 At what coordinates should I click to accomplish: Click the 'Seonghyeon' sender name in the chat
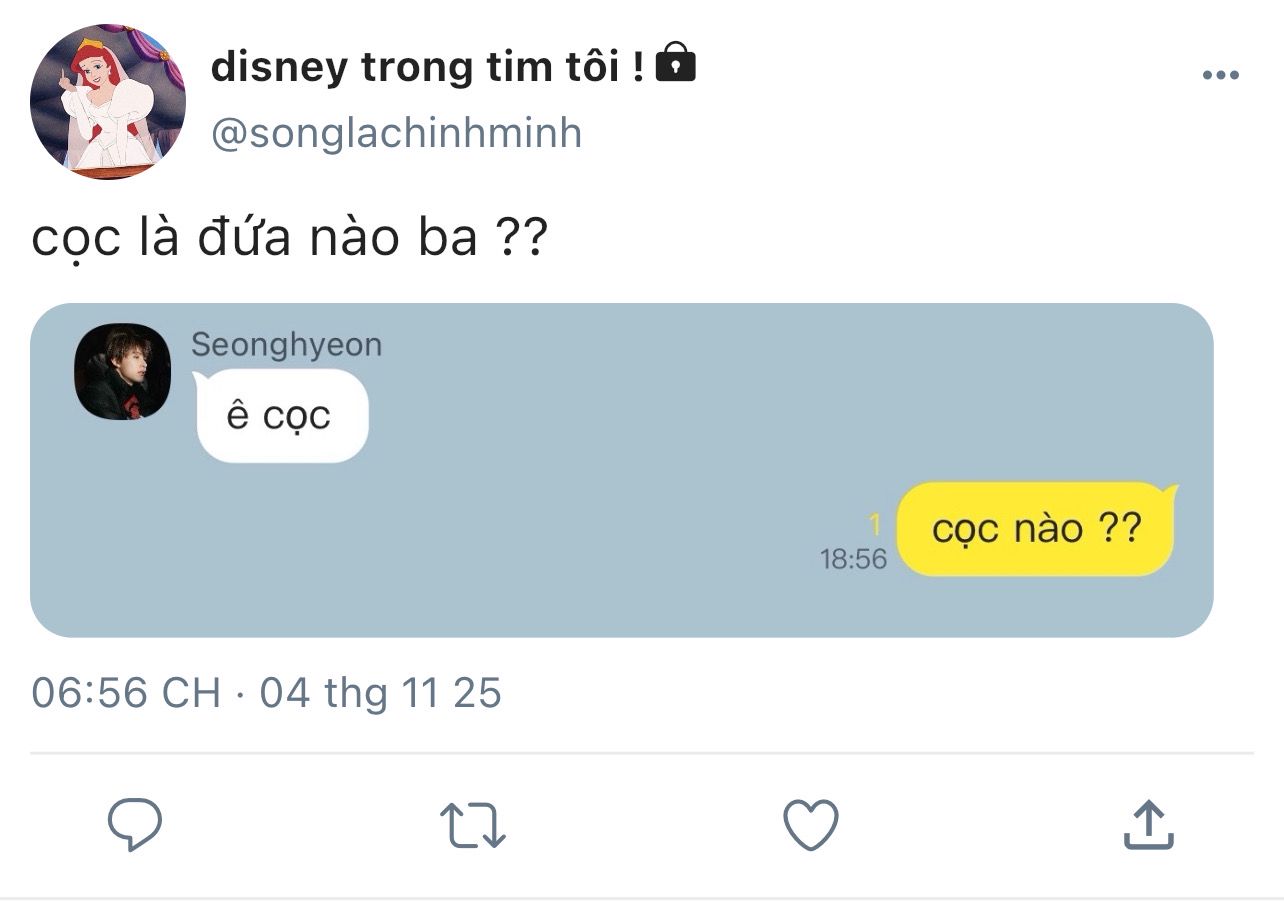286,345
